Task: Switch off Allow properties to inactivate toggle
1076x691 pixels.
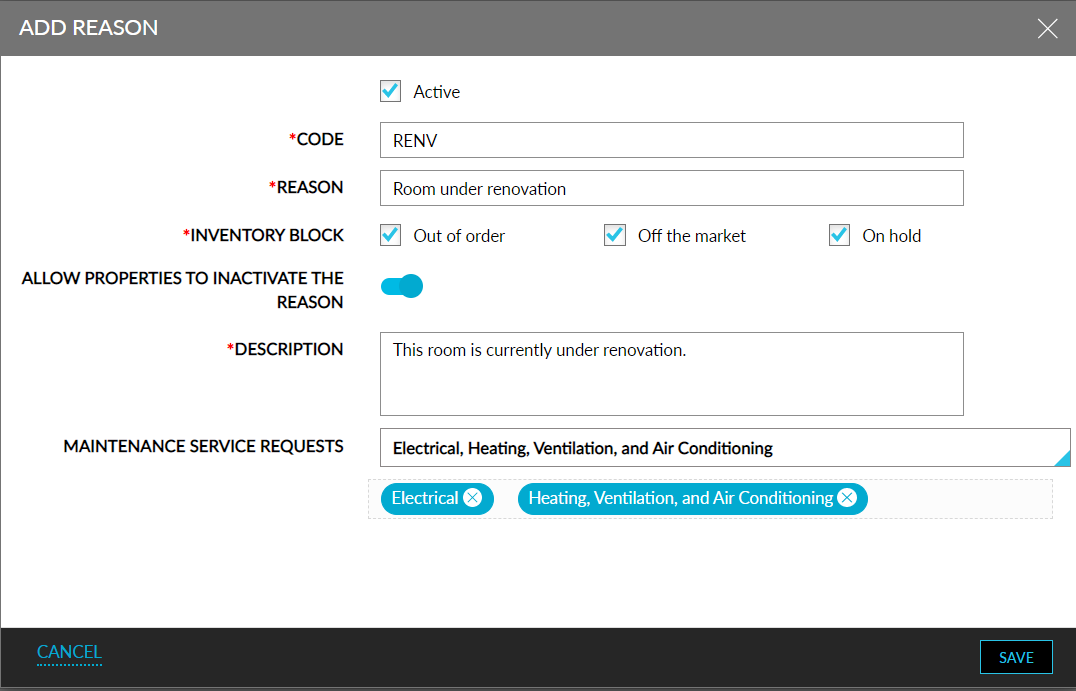Action: (402, 286)
